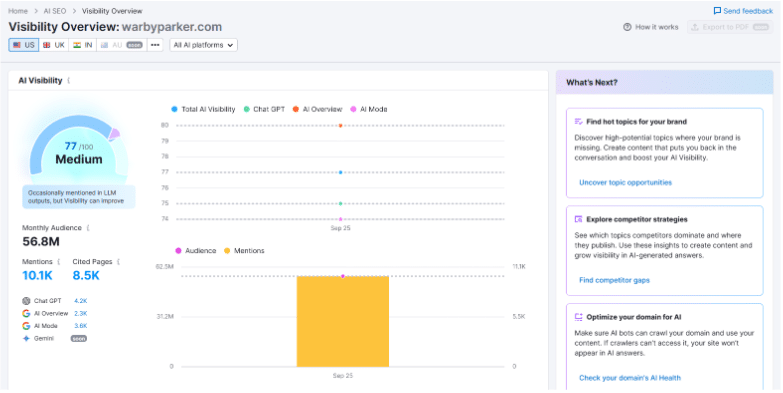The height and width of the screenshot is (393, 783).
Task: Click the Find hot topics icon
Action: coord(579,122)
